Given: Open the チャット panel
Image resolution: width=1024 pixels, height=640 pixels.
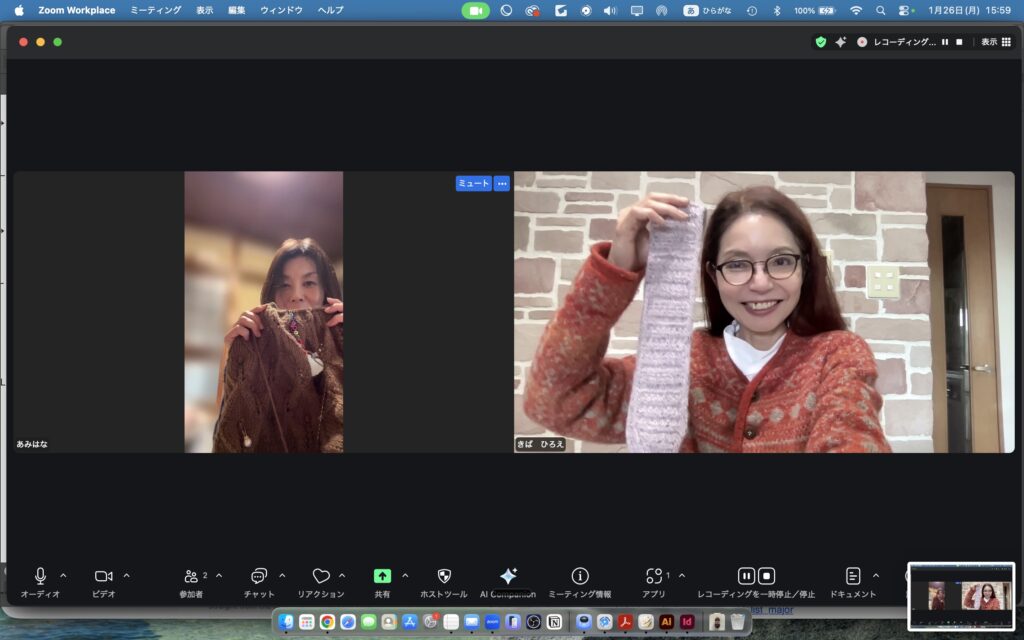Looking at the screenshot, I should tap(259, 577).
